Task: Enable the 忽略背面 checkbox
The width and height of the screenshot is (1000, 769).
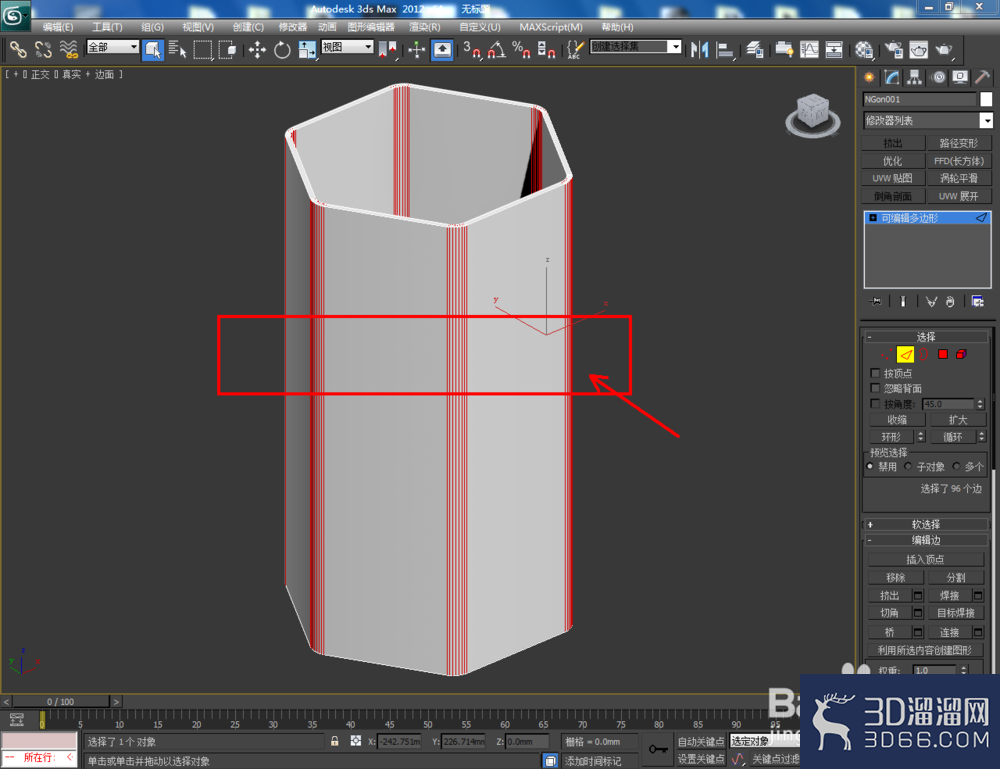Action: click(x=875, y=388)
